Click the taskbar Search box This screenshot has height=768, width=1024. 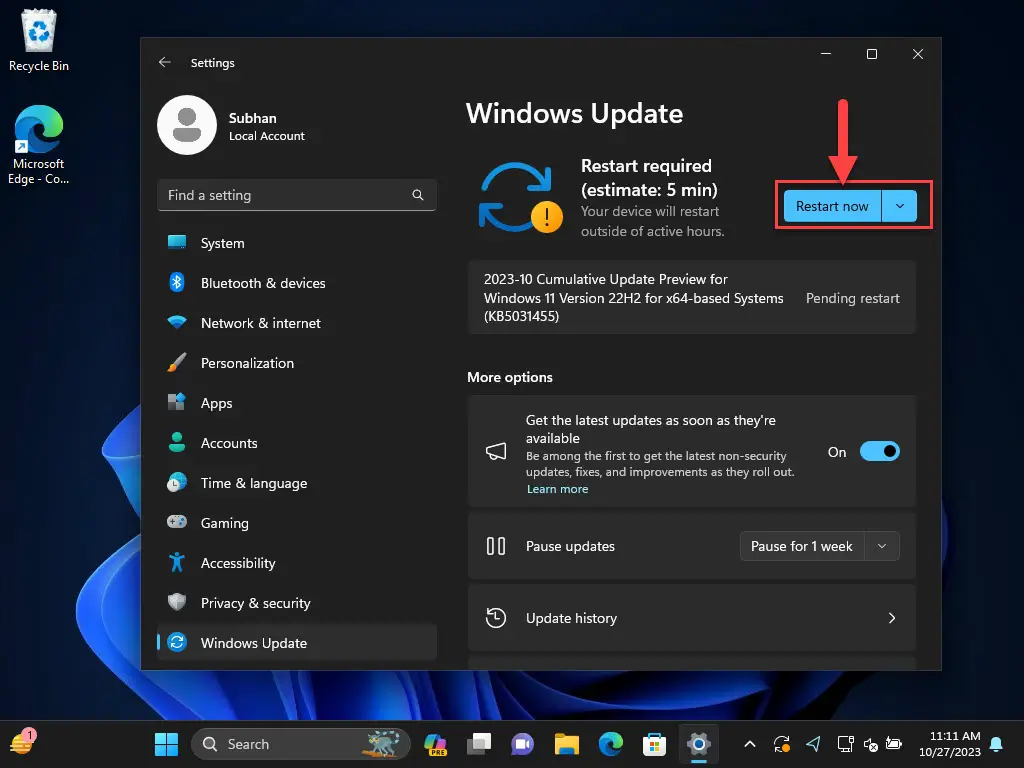click(301, 744)
